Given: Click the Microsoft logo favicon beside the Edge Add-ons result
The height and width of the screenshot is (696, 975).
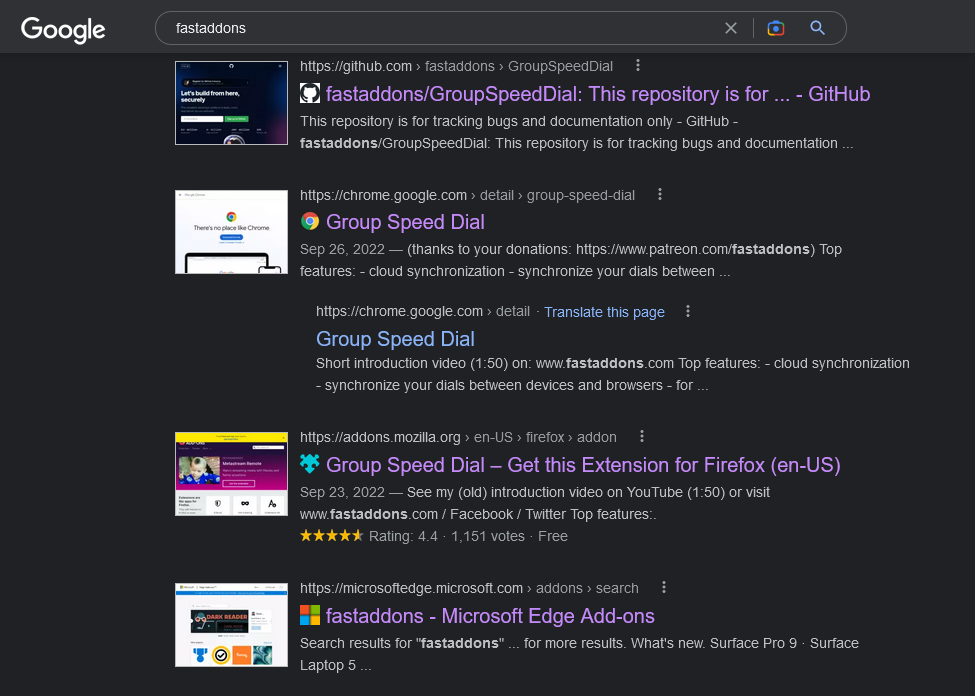Looking at the screenshot, I should click(x=310, y=616).
